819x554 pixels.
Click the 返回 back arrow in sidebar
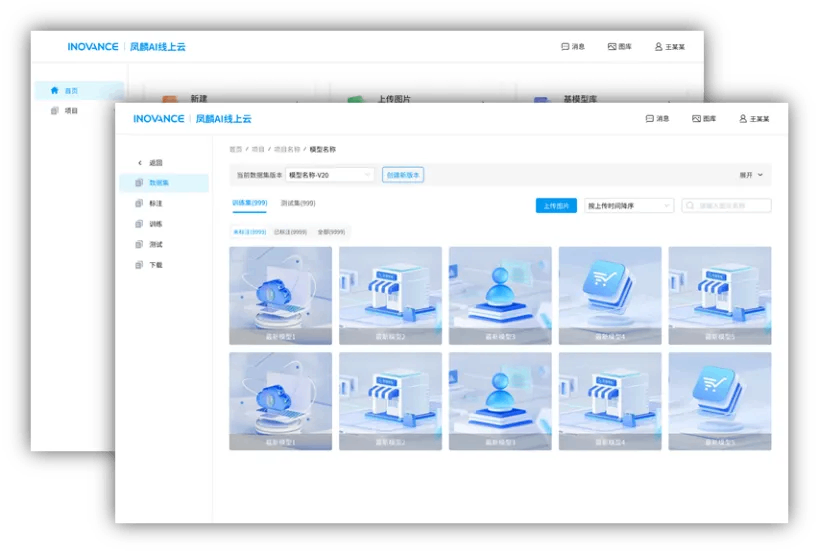(x=139, y=162)
